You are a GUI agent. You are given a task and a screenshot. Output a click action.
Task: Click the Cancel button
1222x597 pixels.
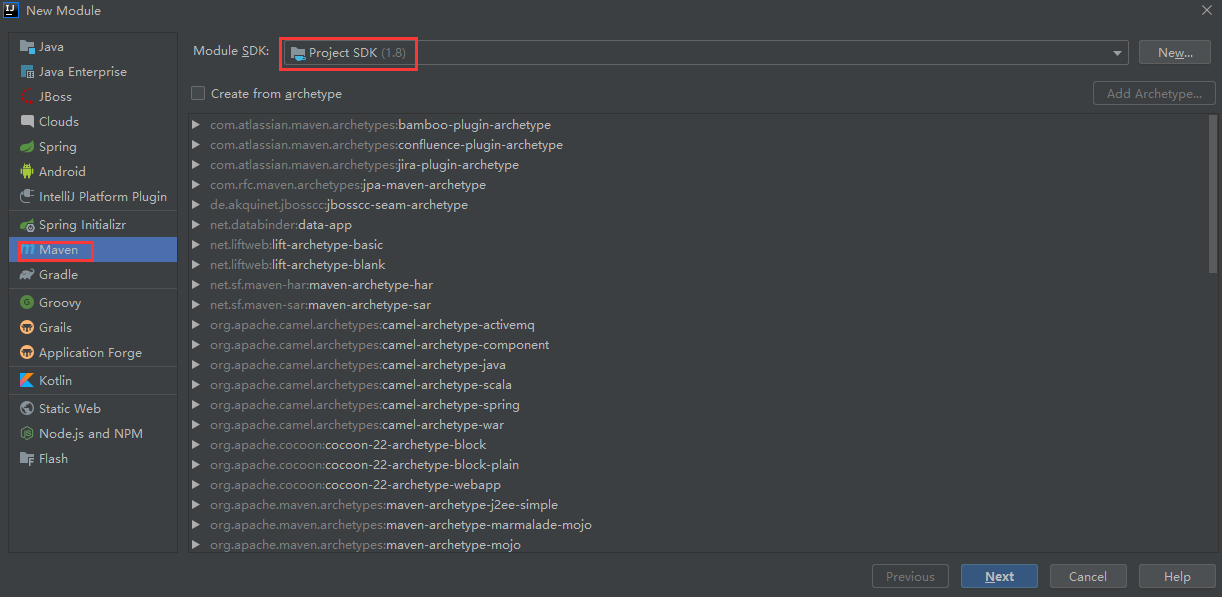pos(1088,576)
